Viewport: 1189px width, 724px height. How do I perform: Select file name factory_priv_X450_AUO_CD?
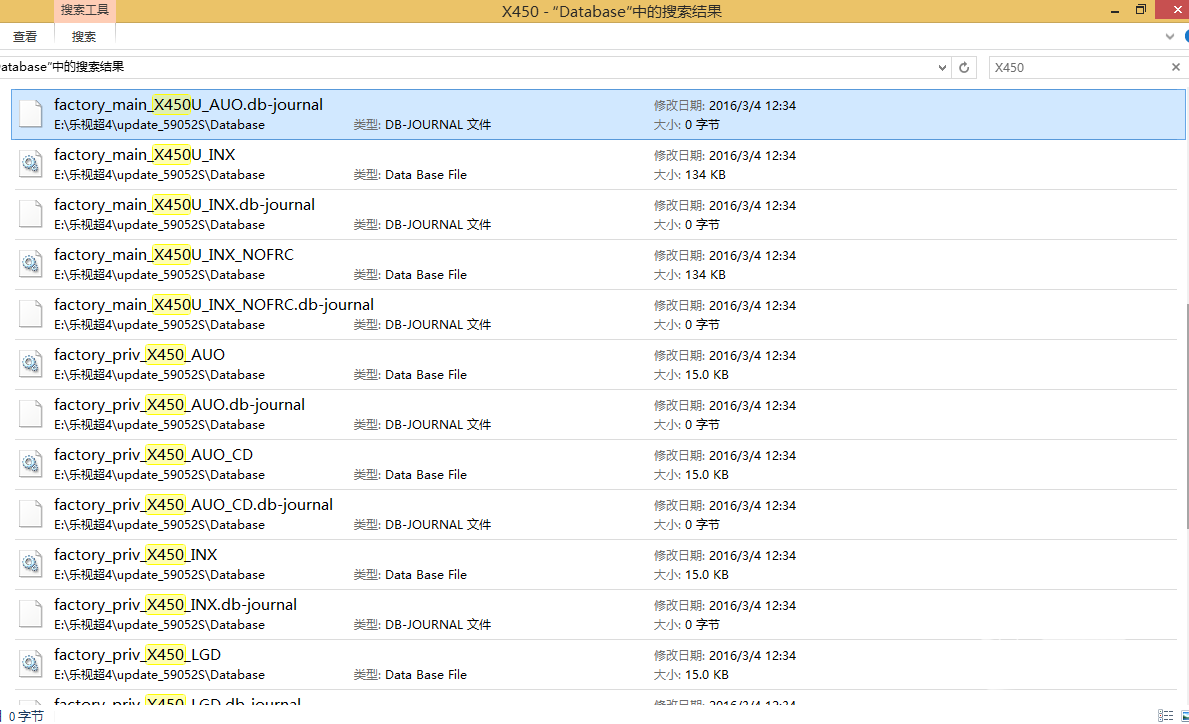[153, 455]
